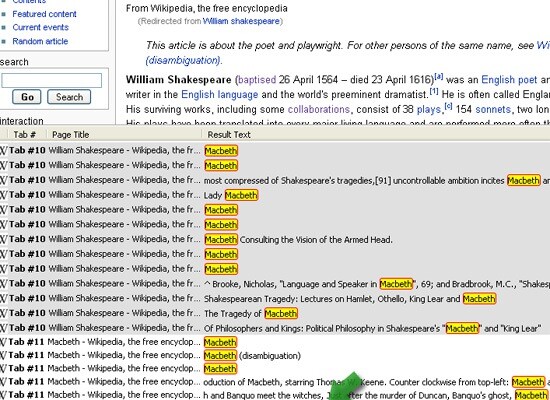The width and height of the screenshot is (550, 400).
Task: Open the English poet link
Action: pyautogui.click(x=509, y=80)
